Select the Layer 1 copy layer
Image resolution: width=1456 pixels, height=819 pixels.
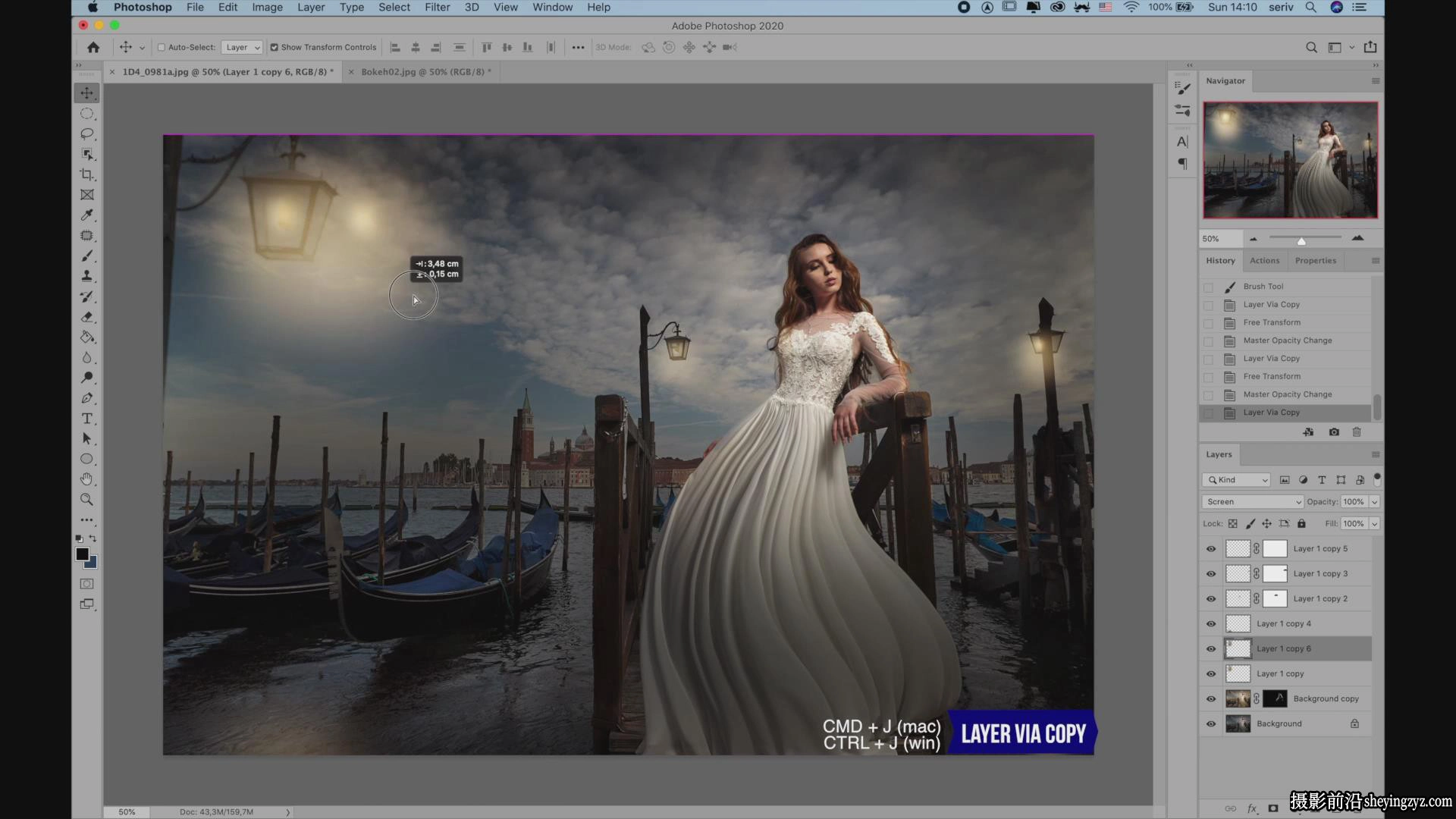pyautogui.click(x=1286, y=674)
